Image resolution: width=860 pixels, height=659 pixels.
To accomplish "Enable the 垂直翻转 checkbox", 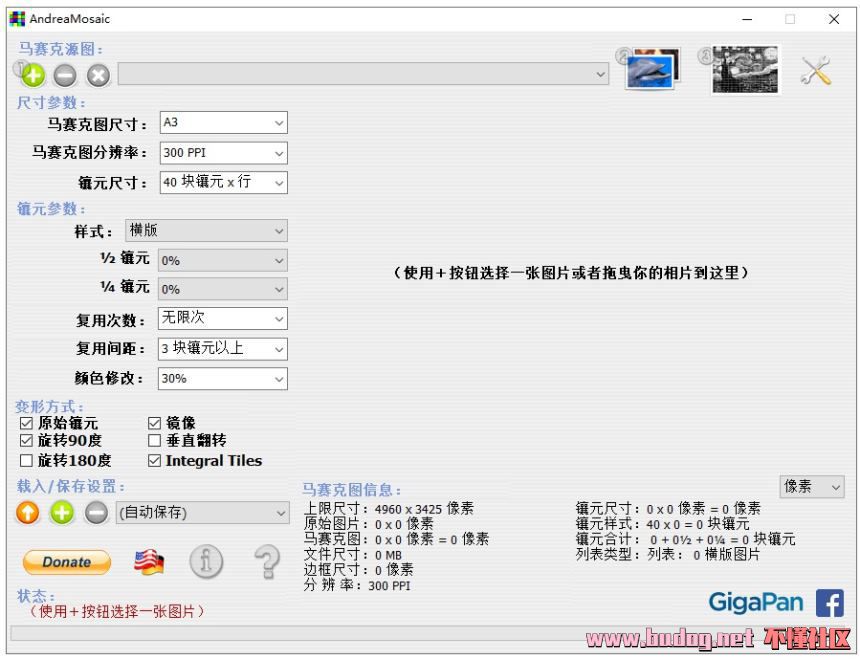I will point(154,440).
